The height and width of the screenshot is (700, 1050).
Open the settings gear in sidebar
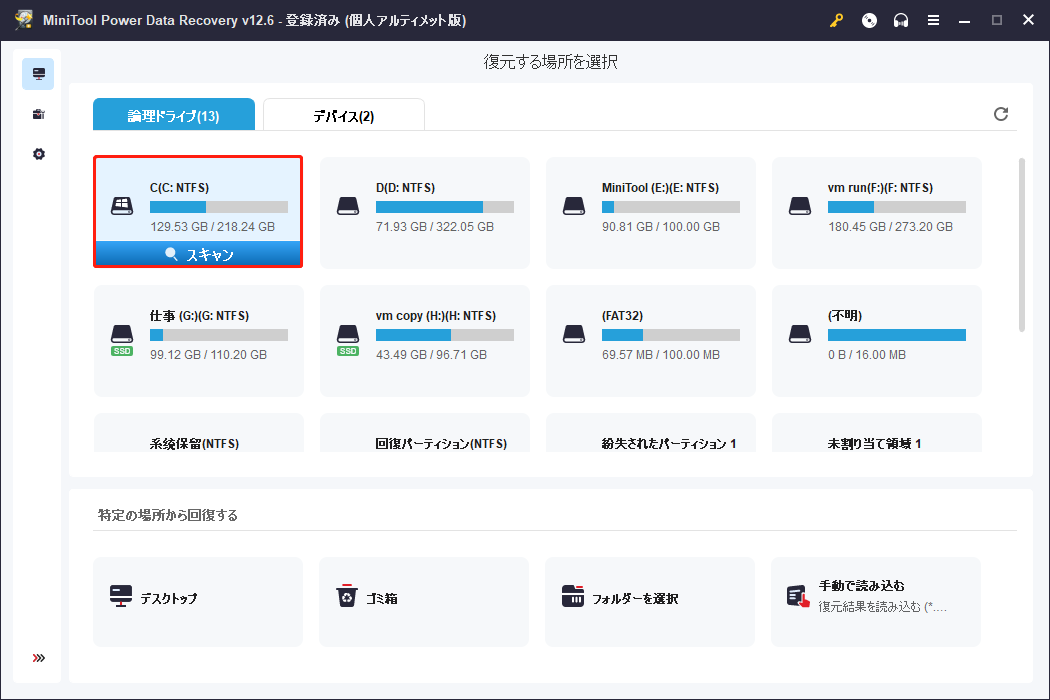point(38,154)
